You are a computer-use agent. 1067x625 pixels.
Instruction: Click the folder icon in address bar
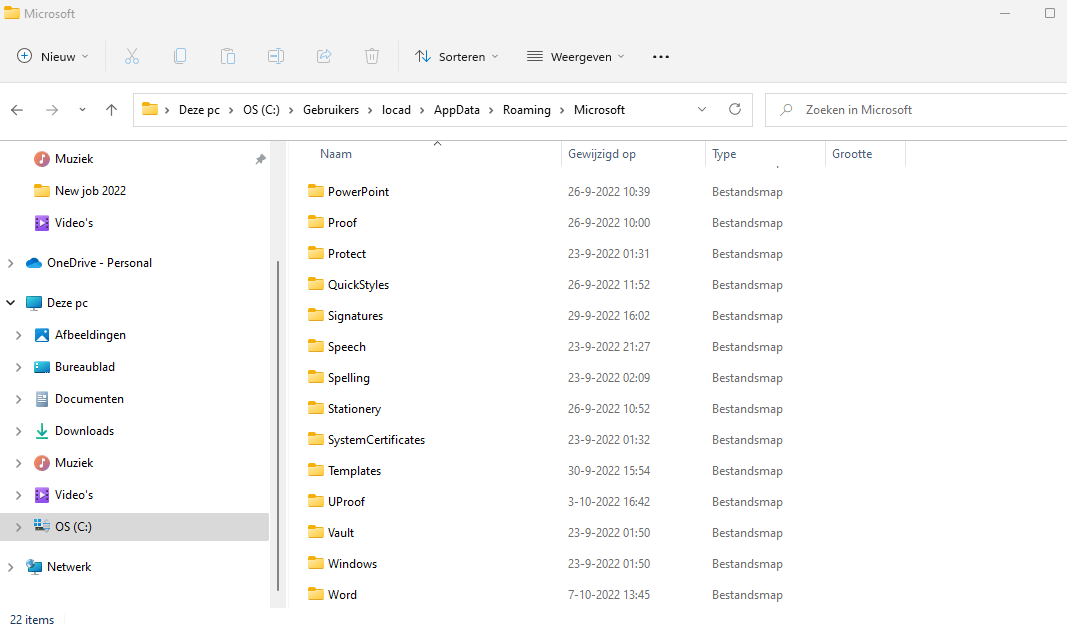150,109
